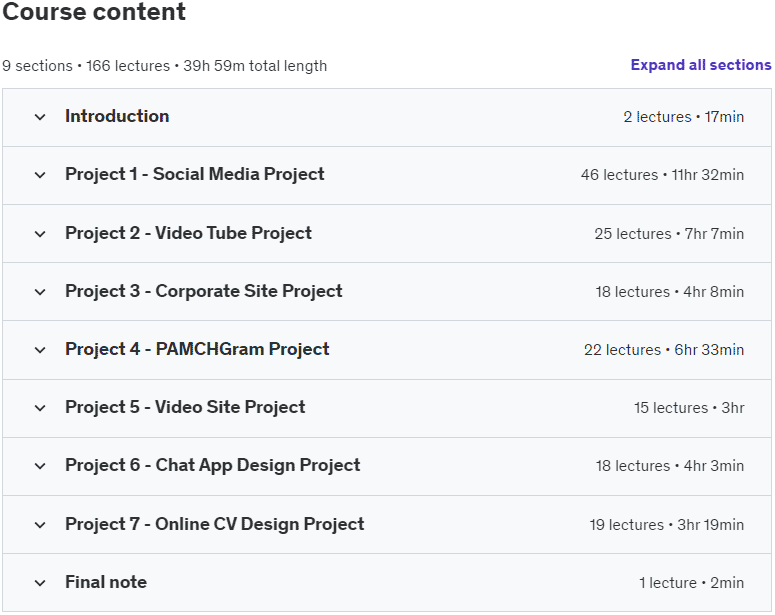Viewport: 775px width, 615px height.
Task: Click '18 lectures • 4hr 3min' text
Action: (670, 466)
